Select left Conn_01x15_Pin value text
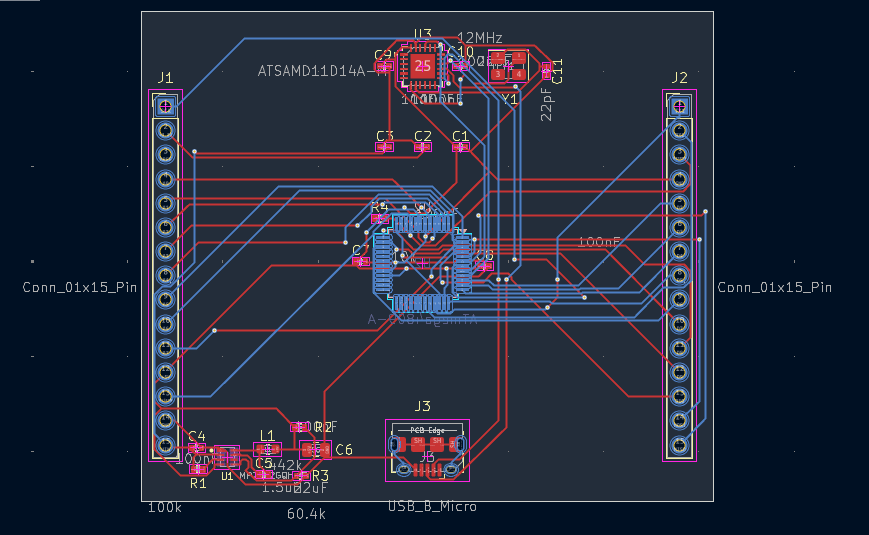Screen dimensions: 869x535 pos(80,287)
